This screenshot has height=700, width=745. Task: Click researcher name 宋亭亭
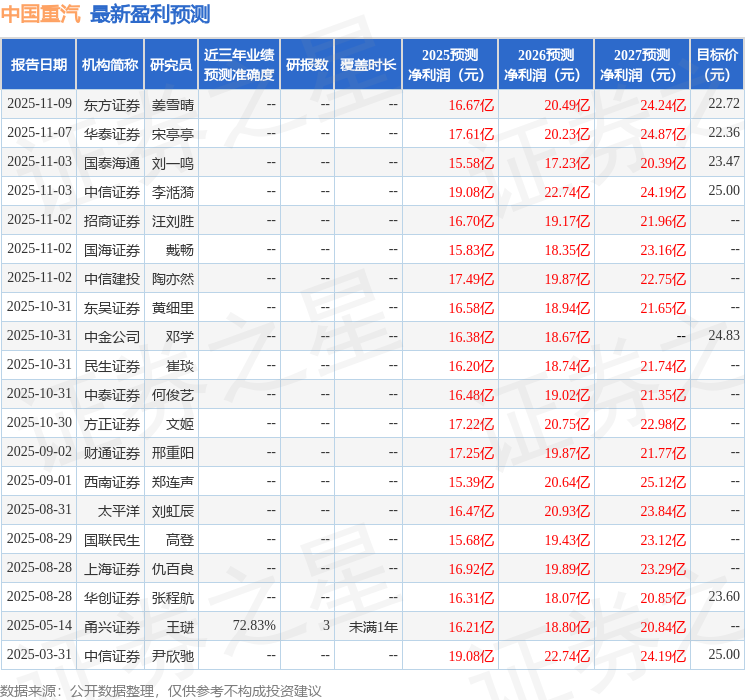(173, 134)
